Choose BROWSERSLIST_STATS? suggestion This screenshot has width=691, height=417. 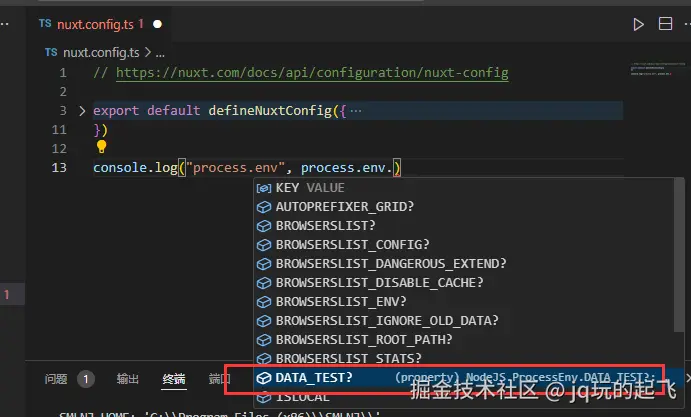[x=464, y=358]
